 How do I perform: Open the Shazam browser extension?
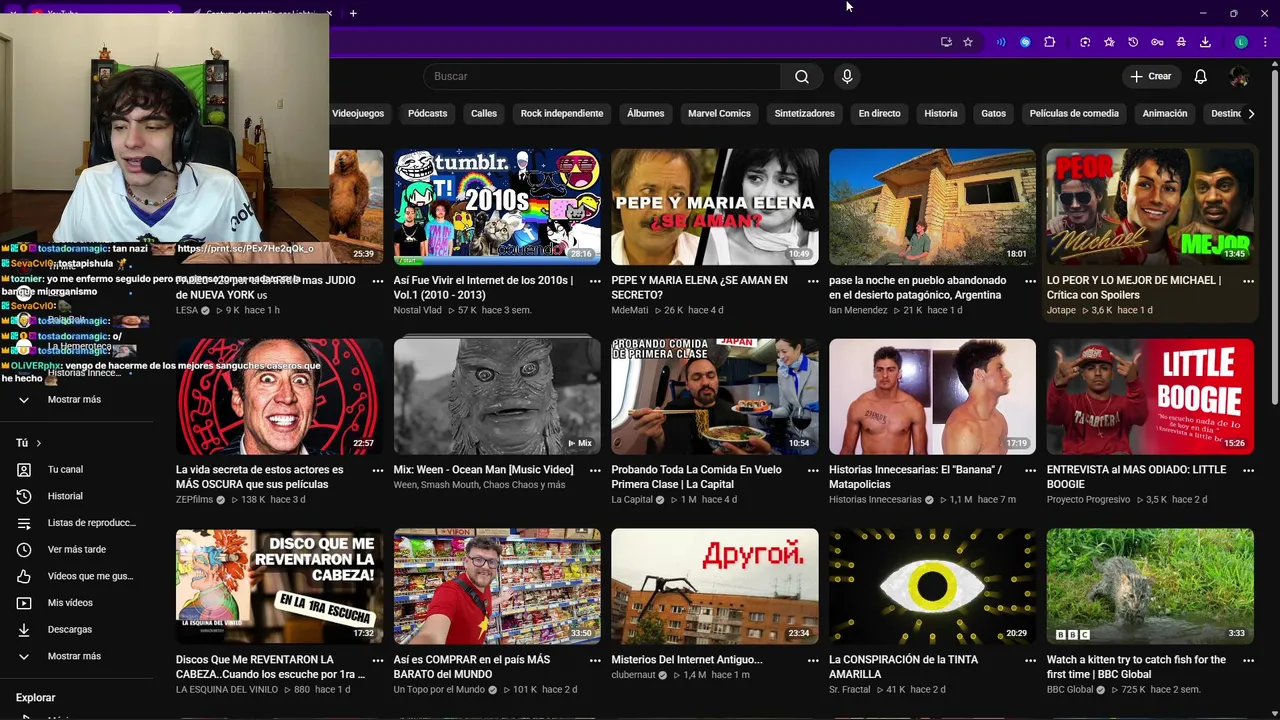[1025, 42]
